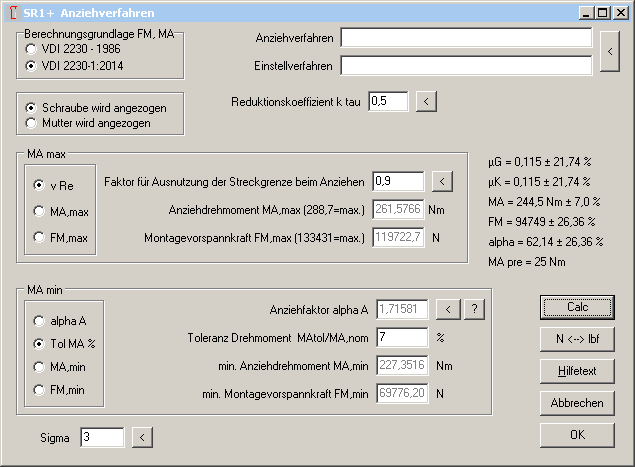Screen dimensions: 635x467
Task: Select alpha A in MA min group
Action: point(38,321)
